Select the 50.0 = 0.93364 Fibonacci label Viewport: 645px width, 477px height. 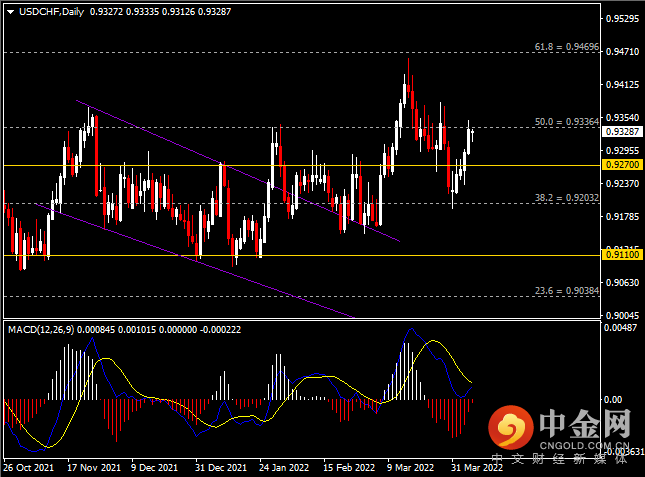(567, 121)
